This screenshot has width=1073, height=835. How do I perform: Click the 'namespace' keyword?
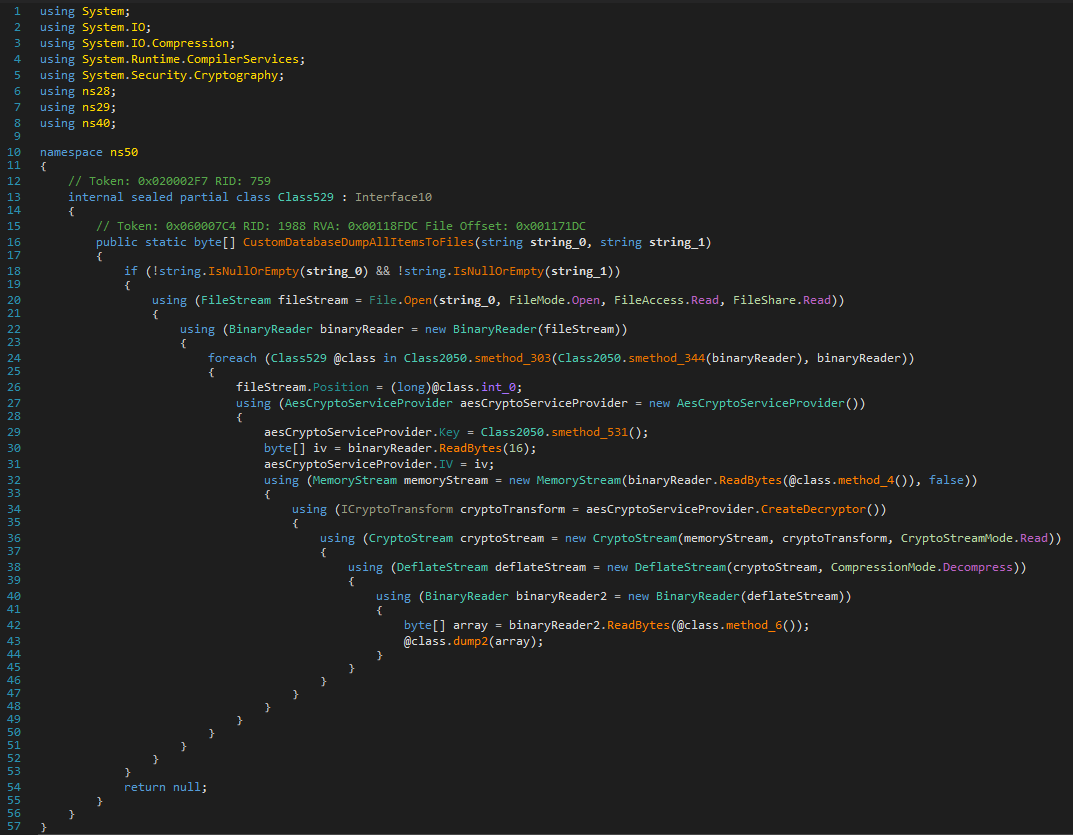(71, 152)
